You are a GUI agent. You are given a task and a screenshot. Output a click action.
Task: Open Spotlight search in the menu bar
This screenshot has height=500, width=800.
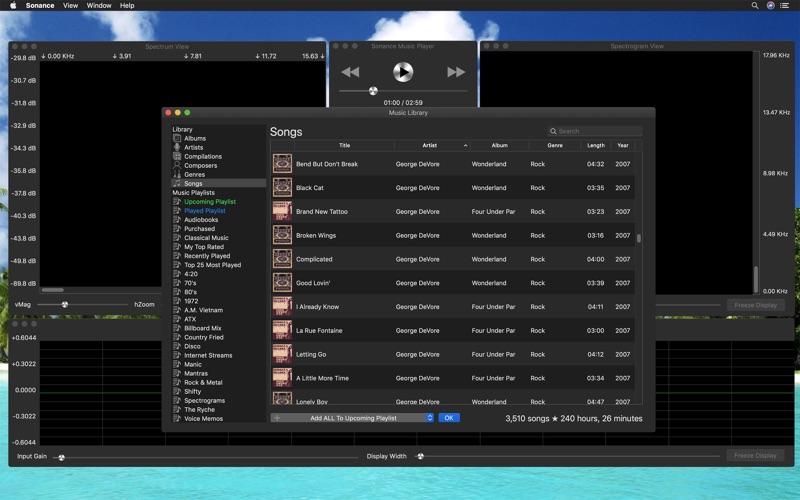point(755,6)
